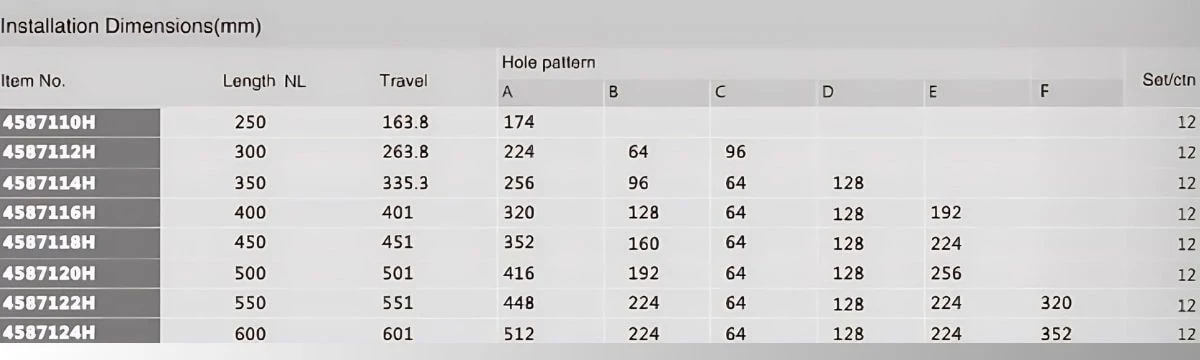
Task: Click the Length NL column header
Action: point(264,80)
